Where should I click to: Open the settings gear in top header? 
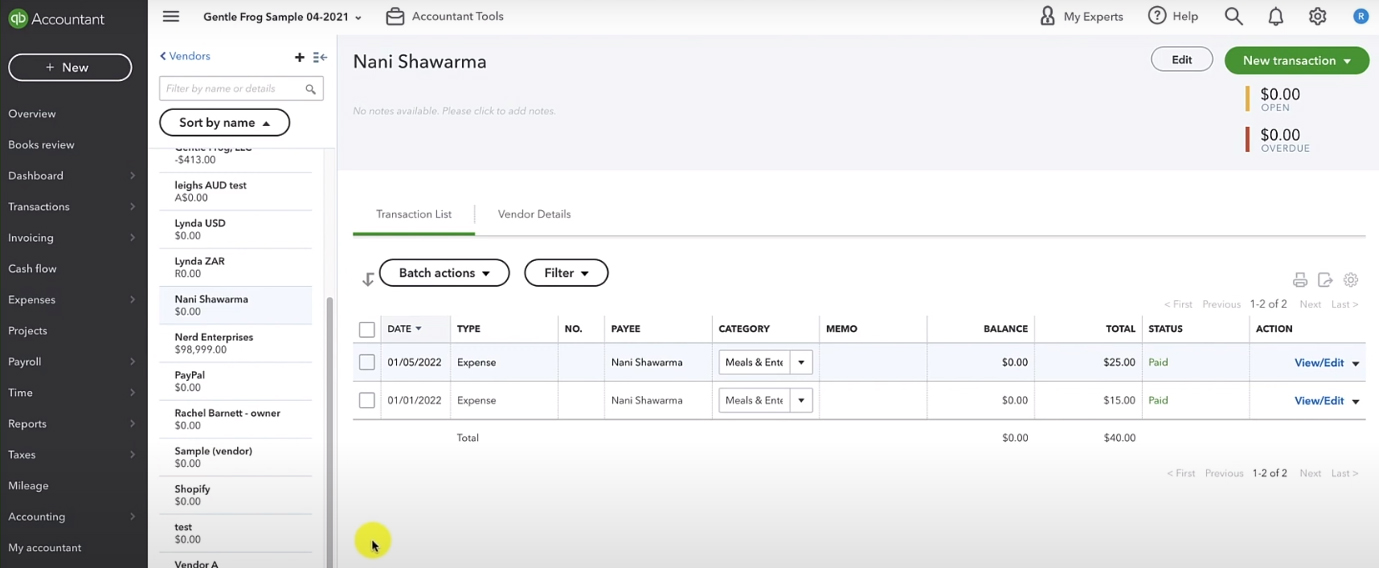(1318, 16)
